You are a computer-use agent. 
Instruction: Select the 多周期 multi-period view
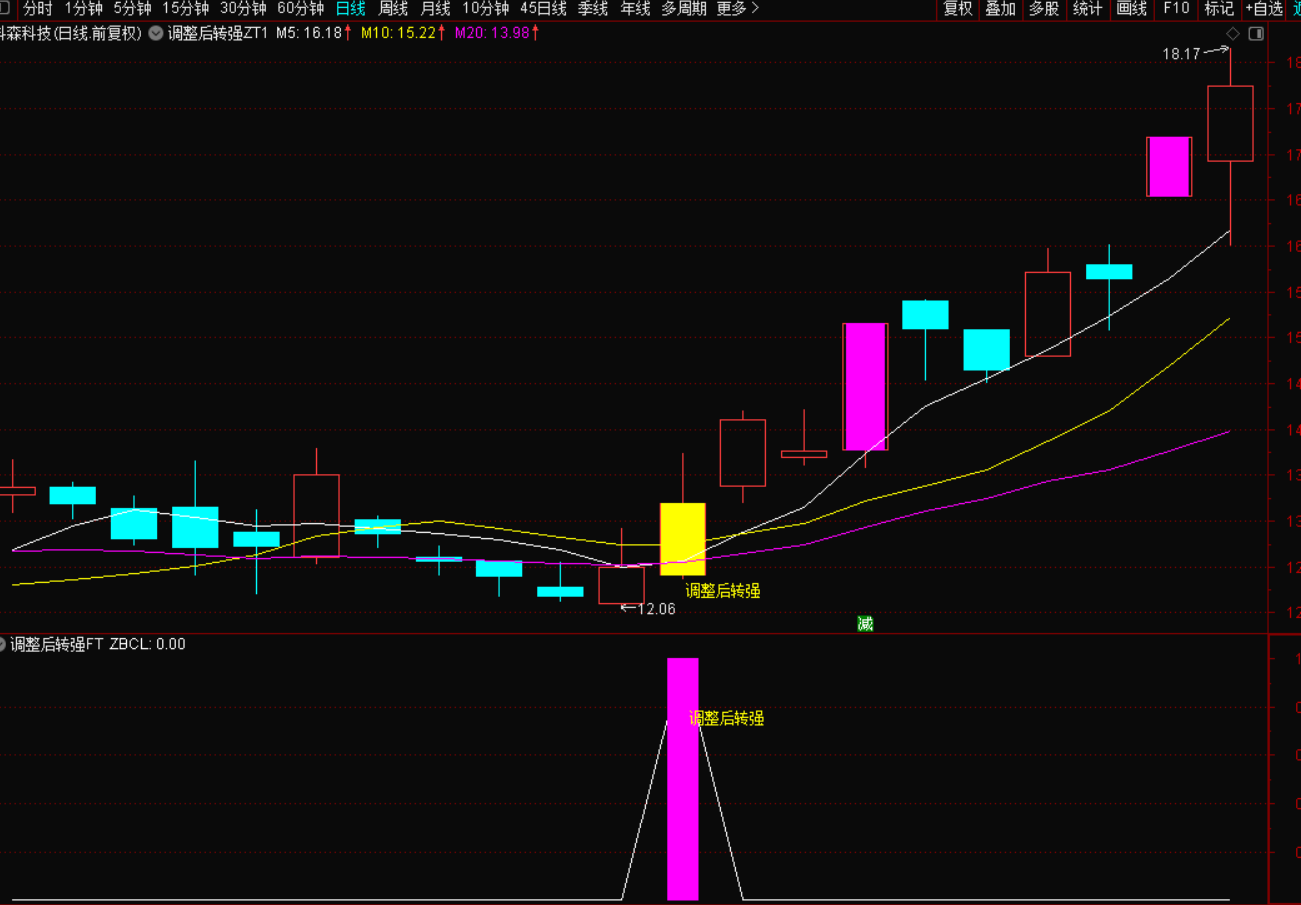684,9
